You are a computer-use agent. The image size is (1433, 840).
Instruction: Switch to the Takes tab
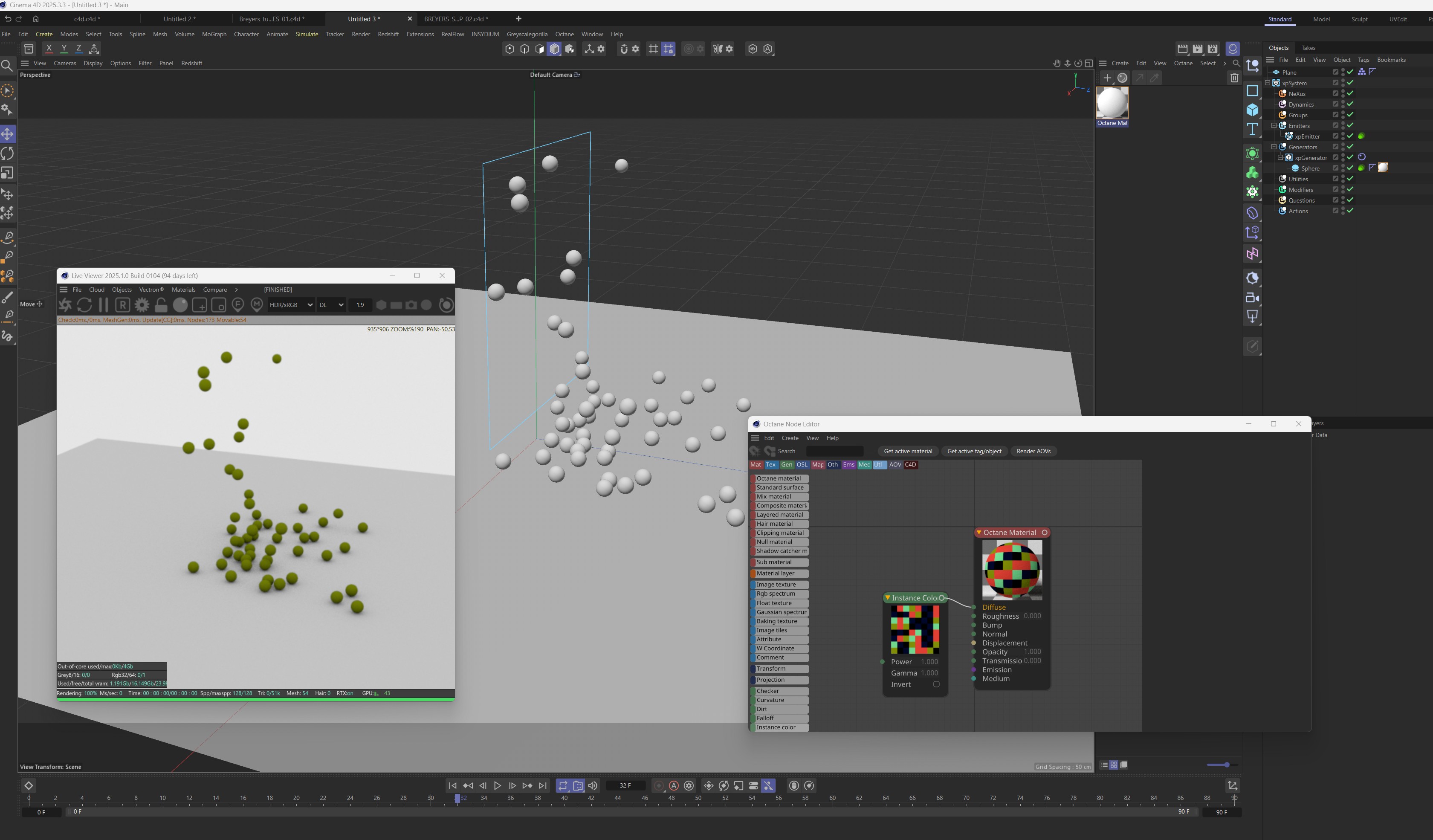1308,48
